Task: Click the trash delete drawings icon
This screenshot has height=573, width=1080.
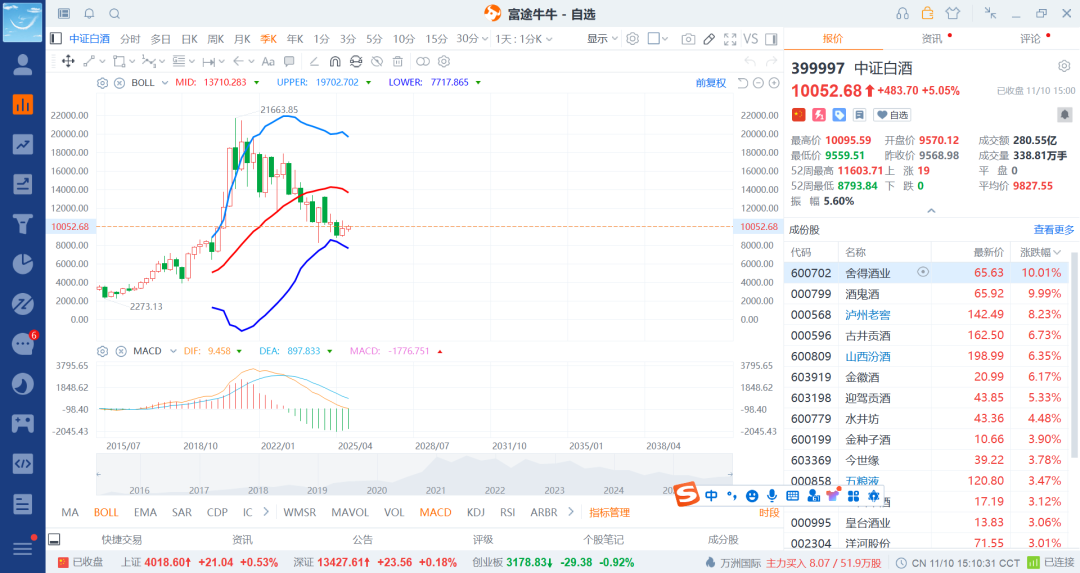Action: 397,61
